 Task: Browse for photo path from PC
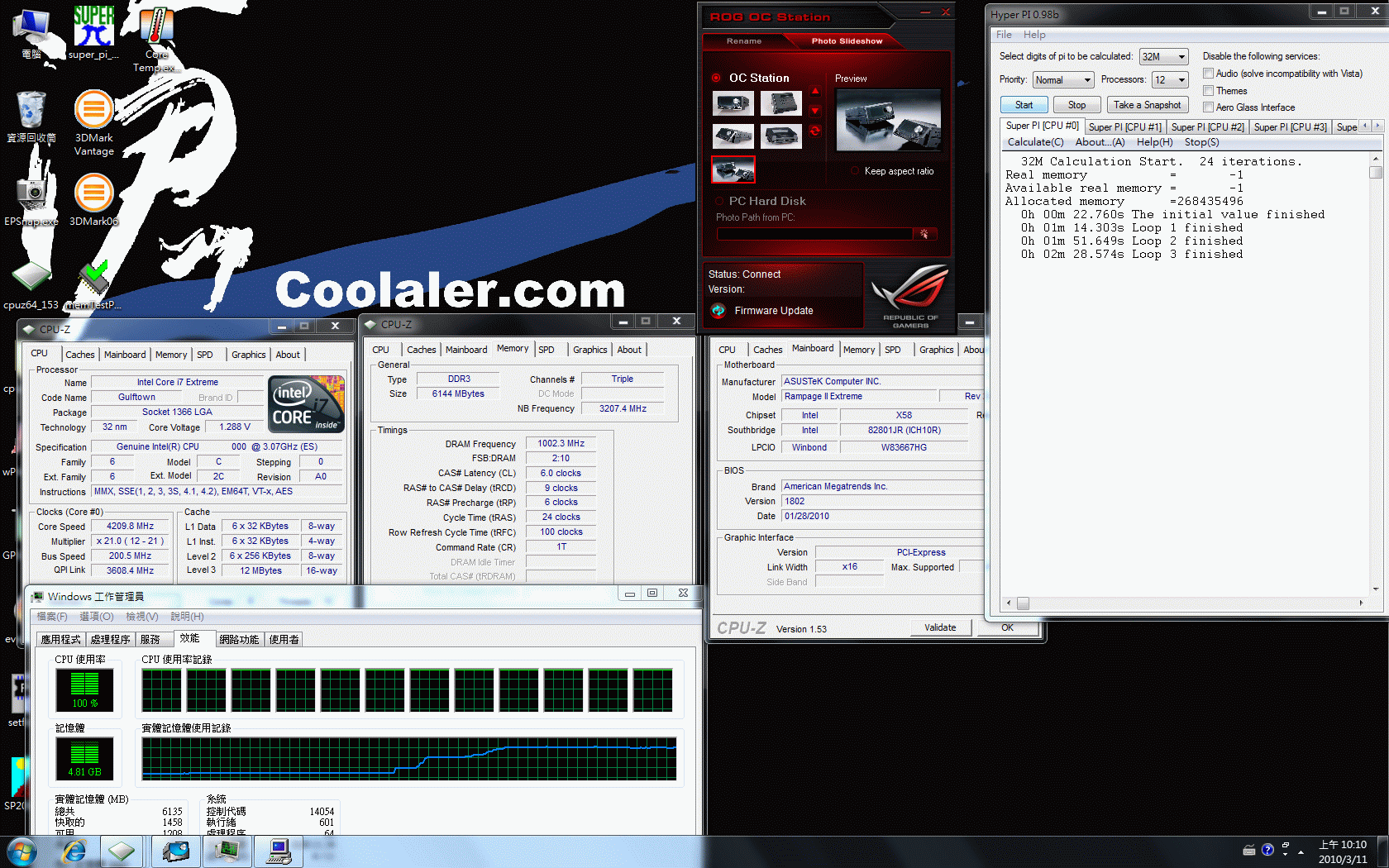924,234
